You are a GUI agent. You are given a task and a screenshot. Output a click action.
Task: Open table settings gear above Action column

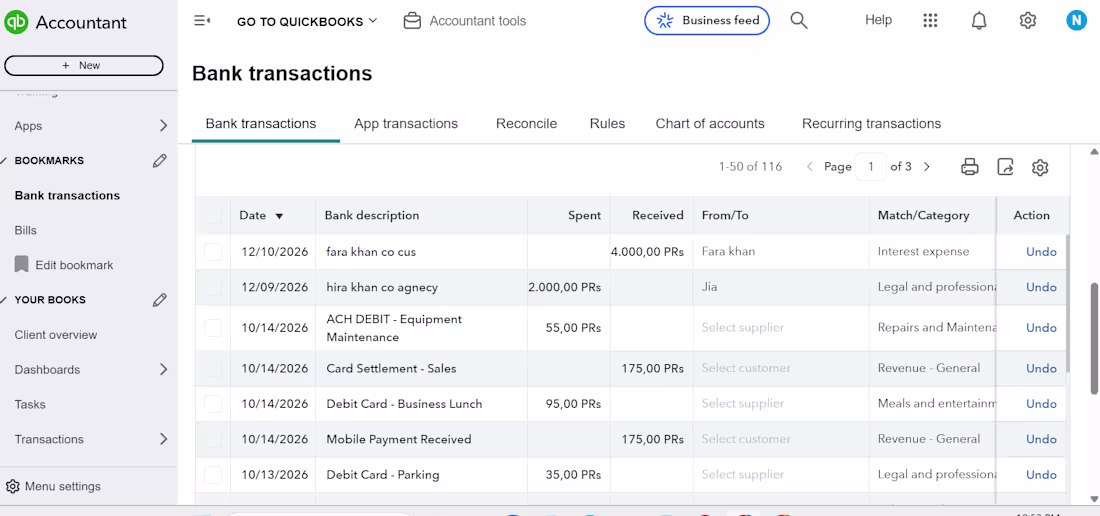click(x=1040, y=167)
